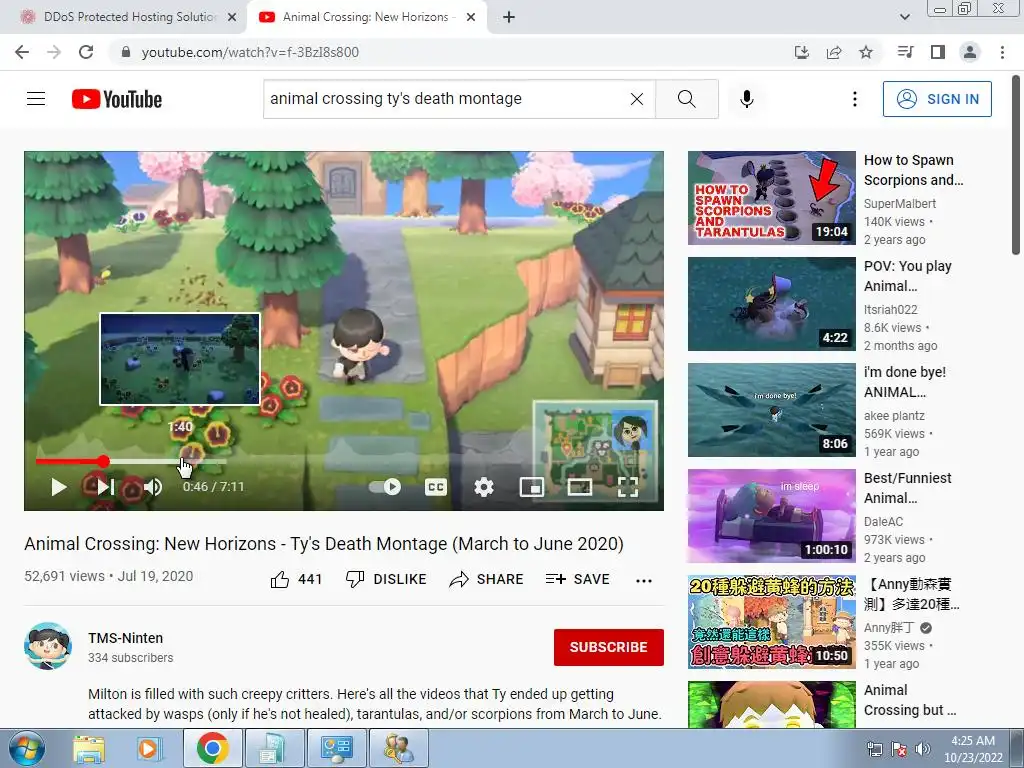Open POV: You play Animal video title
Viewport: 1024px width, 768px height.
click(907, 276)
